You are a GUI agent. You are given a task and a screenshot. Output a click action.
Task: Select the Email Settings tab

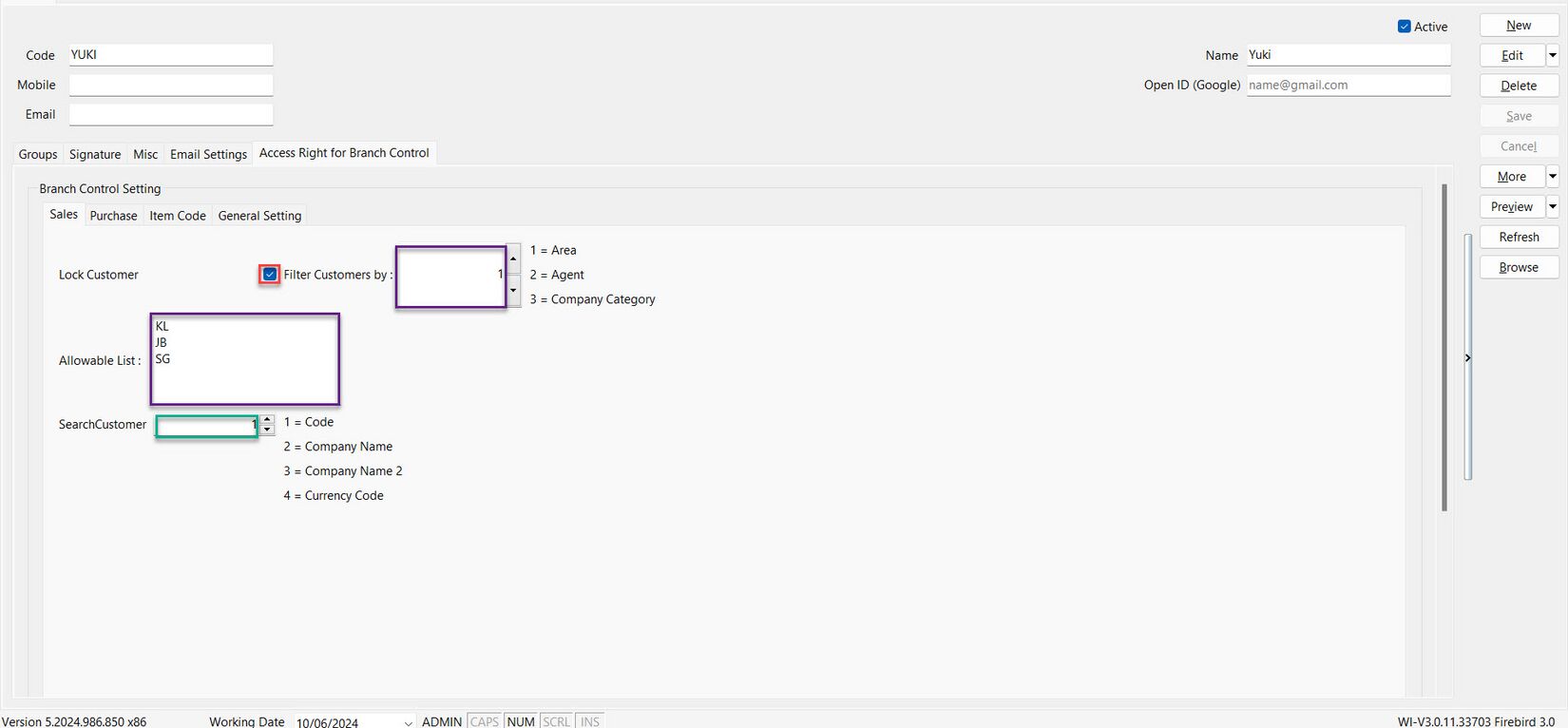click(208, 154)
